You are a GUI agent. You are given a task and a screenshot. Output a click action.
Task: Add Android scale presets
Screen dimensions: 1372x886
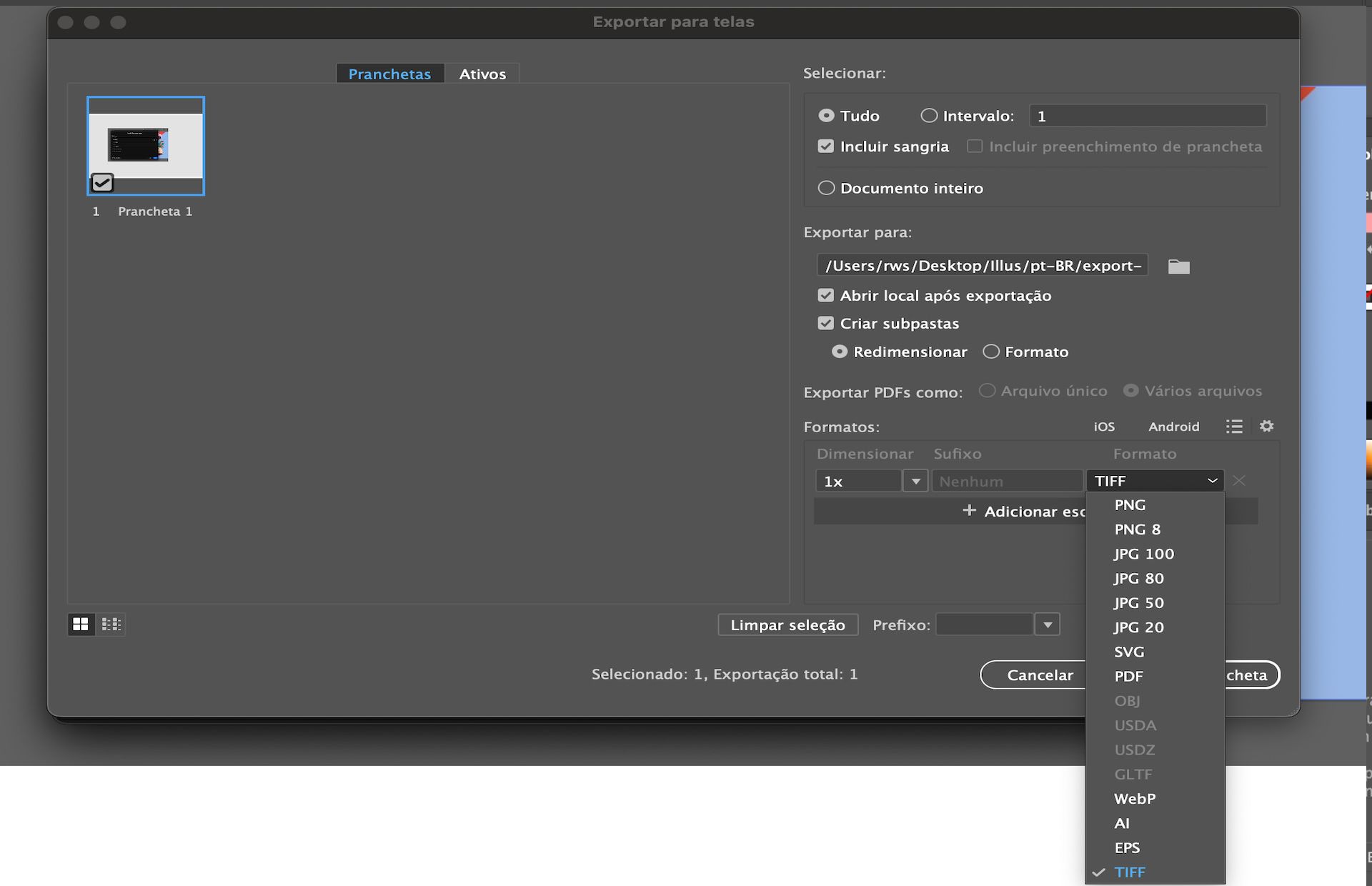coord(1173,427)
